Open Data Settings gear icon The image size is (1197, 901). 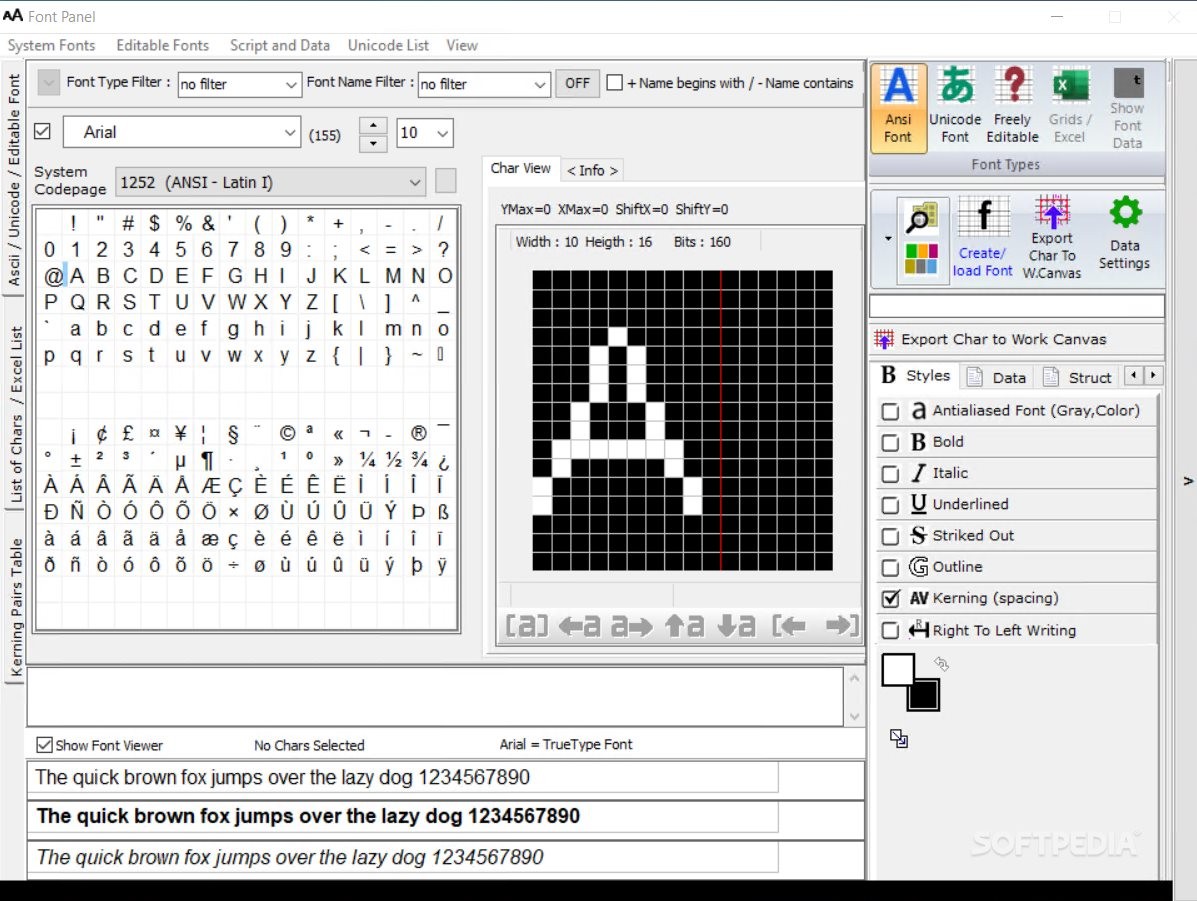1124,234
